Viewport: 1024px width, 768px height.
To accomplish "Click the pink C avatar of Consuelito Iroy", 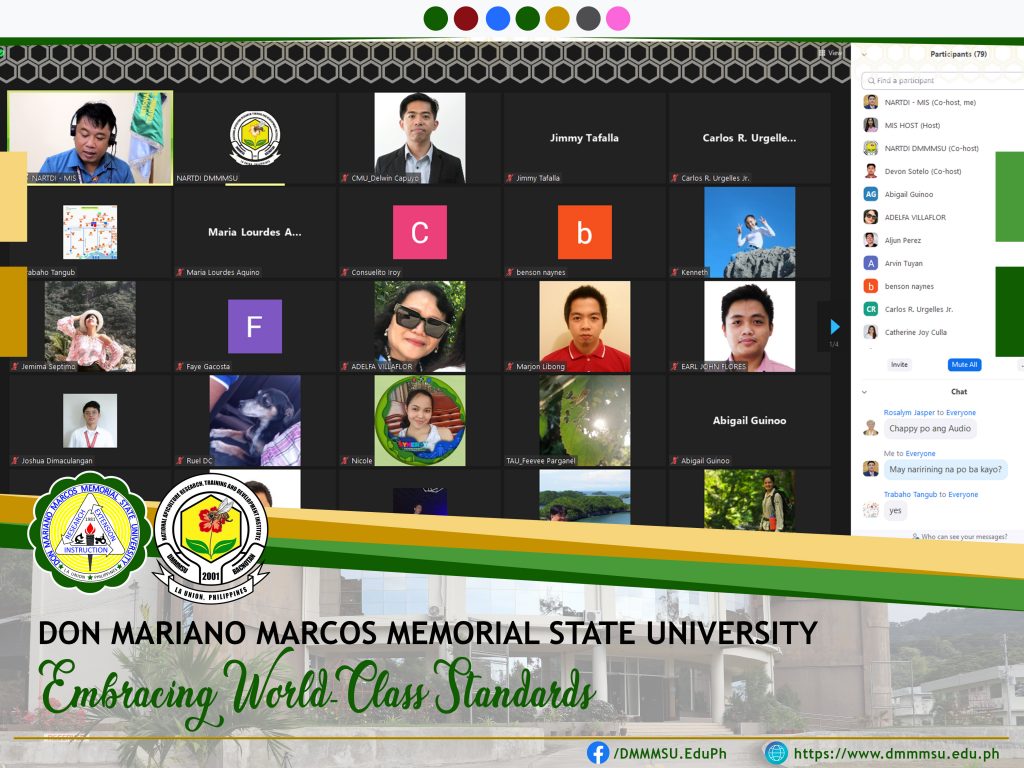I will [x=420, y=232].
